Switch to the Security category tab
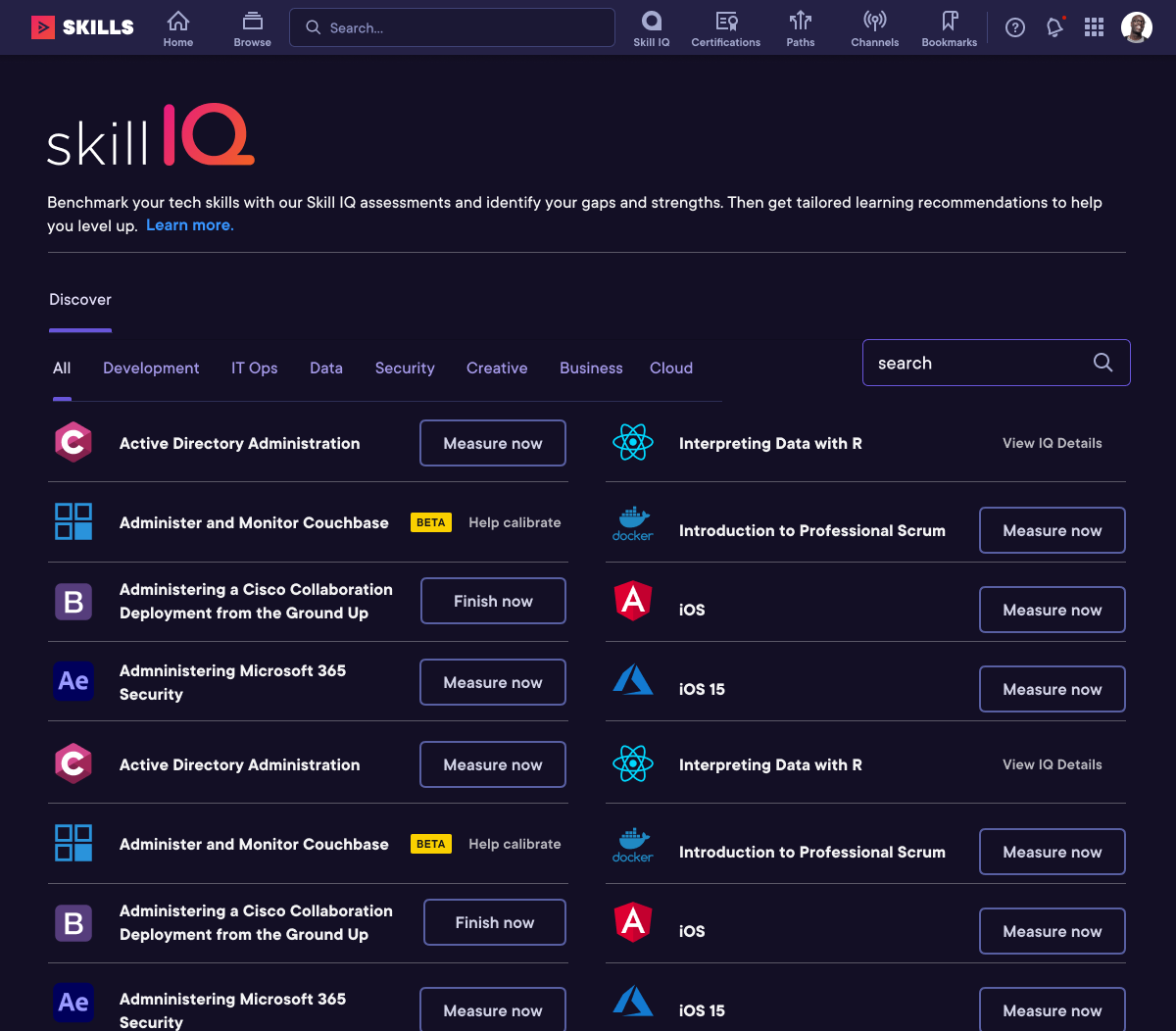1176x1031 pixels. click(x=405, y=368)
